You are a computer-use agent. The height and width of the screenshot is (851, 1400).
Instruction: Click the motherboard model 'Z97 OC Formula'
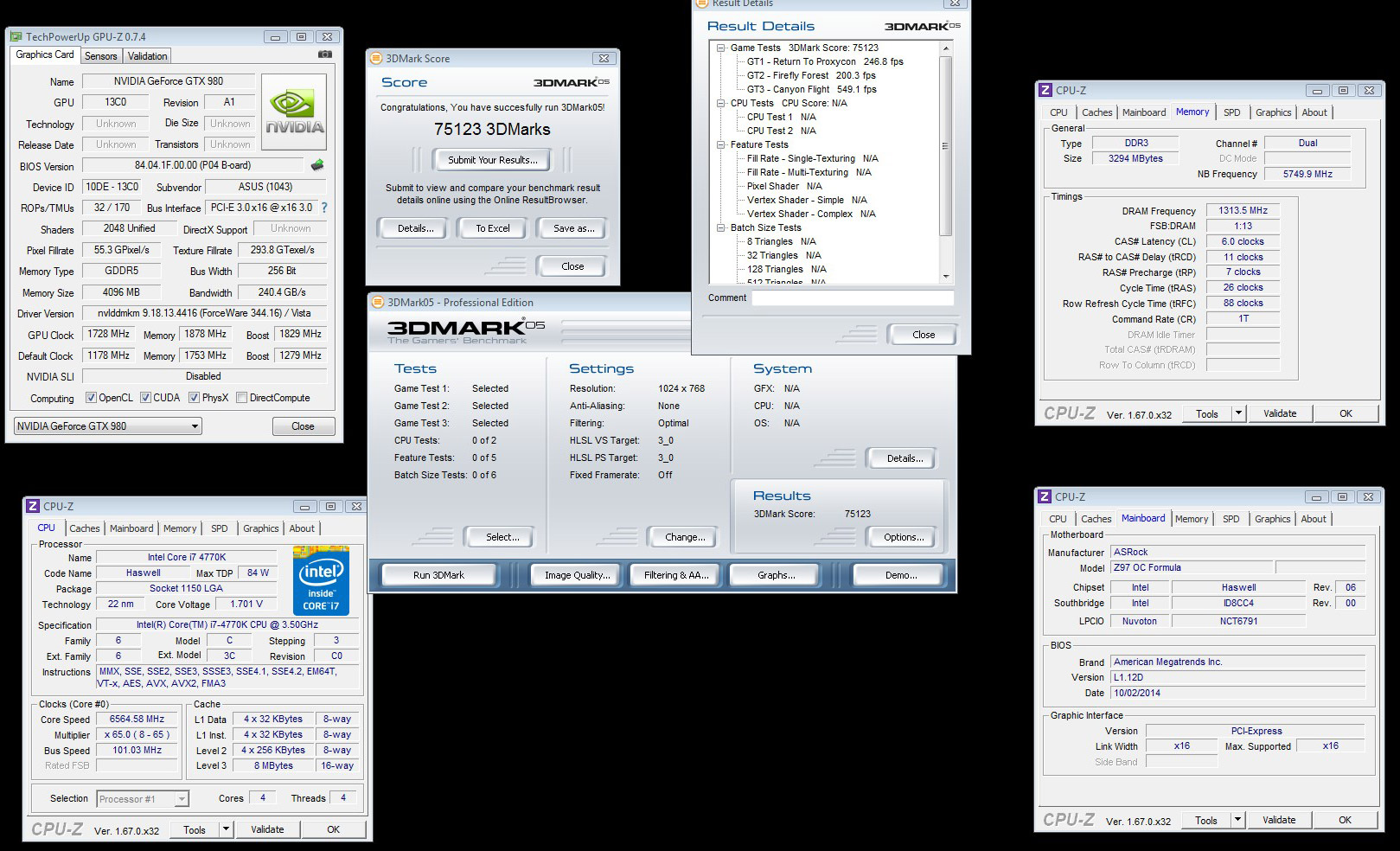pyautogui.click(x=1191, y=567)
